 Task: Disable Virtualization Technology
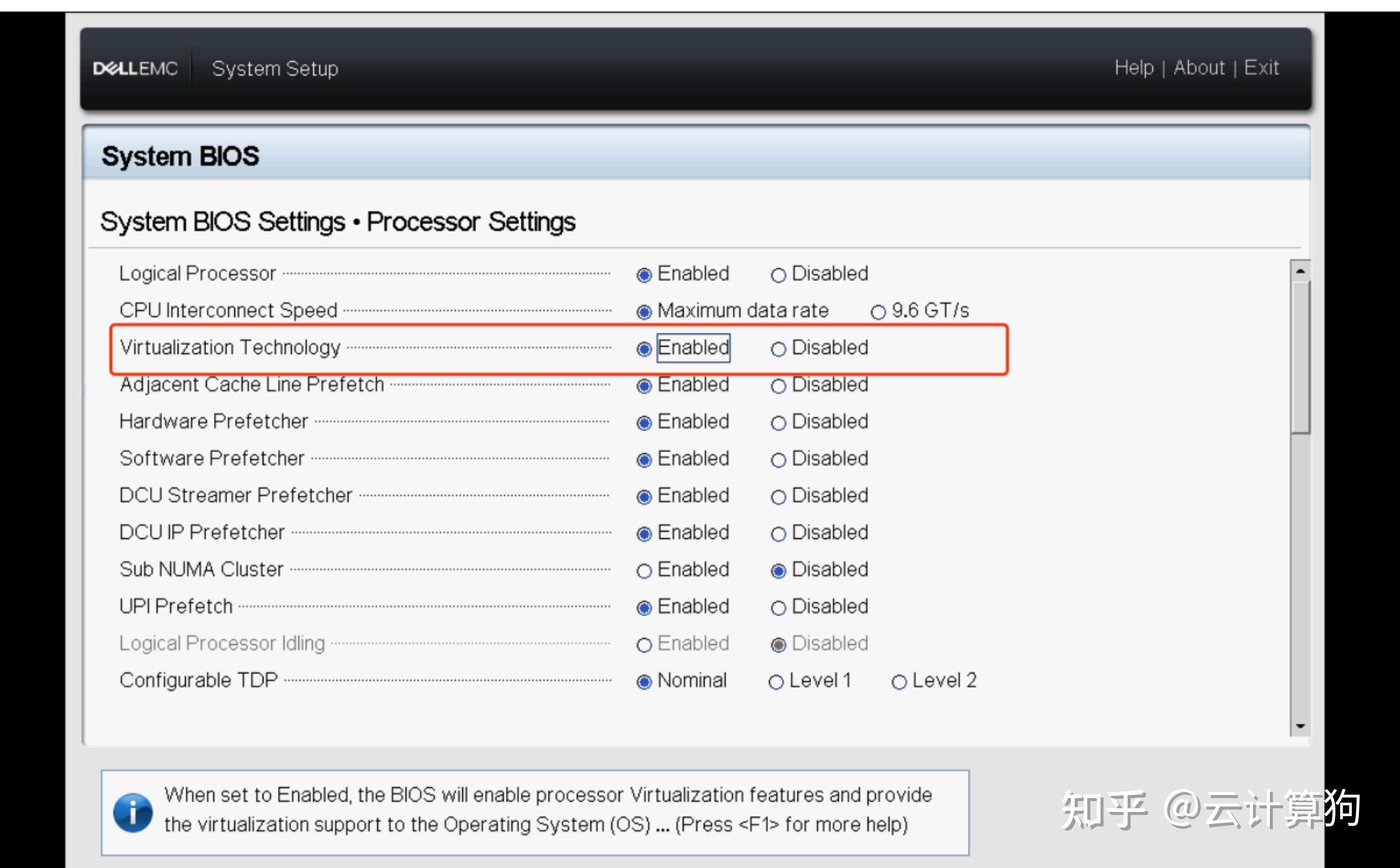(x=779, y=349)
